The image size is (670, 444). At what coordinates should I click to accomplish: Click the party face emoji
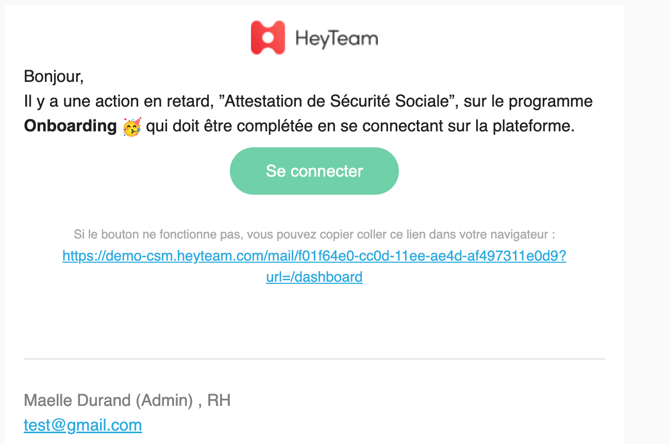click(132, 127)
